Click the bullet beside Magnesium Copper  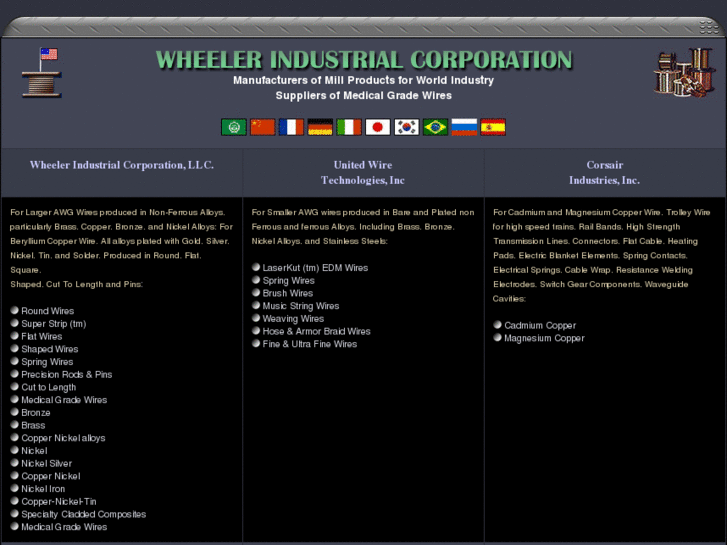point(497,337)
